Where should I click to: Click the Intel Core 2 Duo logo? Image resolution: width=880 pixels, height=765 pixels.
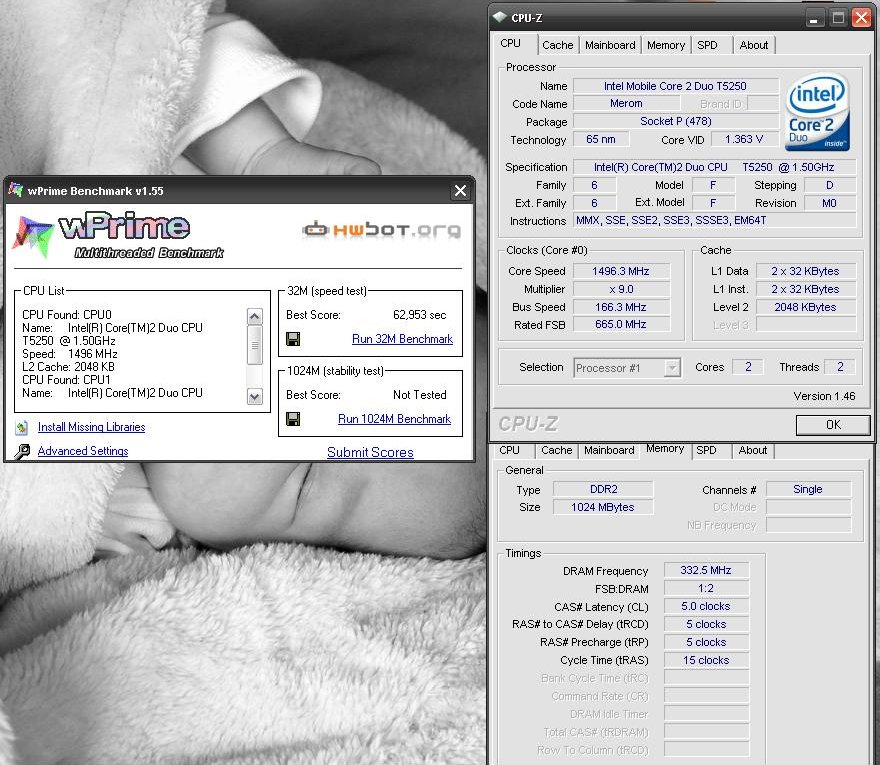pos(817,113)
